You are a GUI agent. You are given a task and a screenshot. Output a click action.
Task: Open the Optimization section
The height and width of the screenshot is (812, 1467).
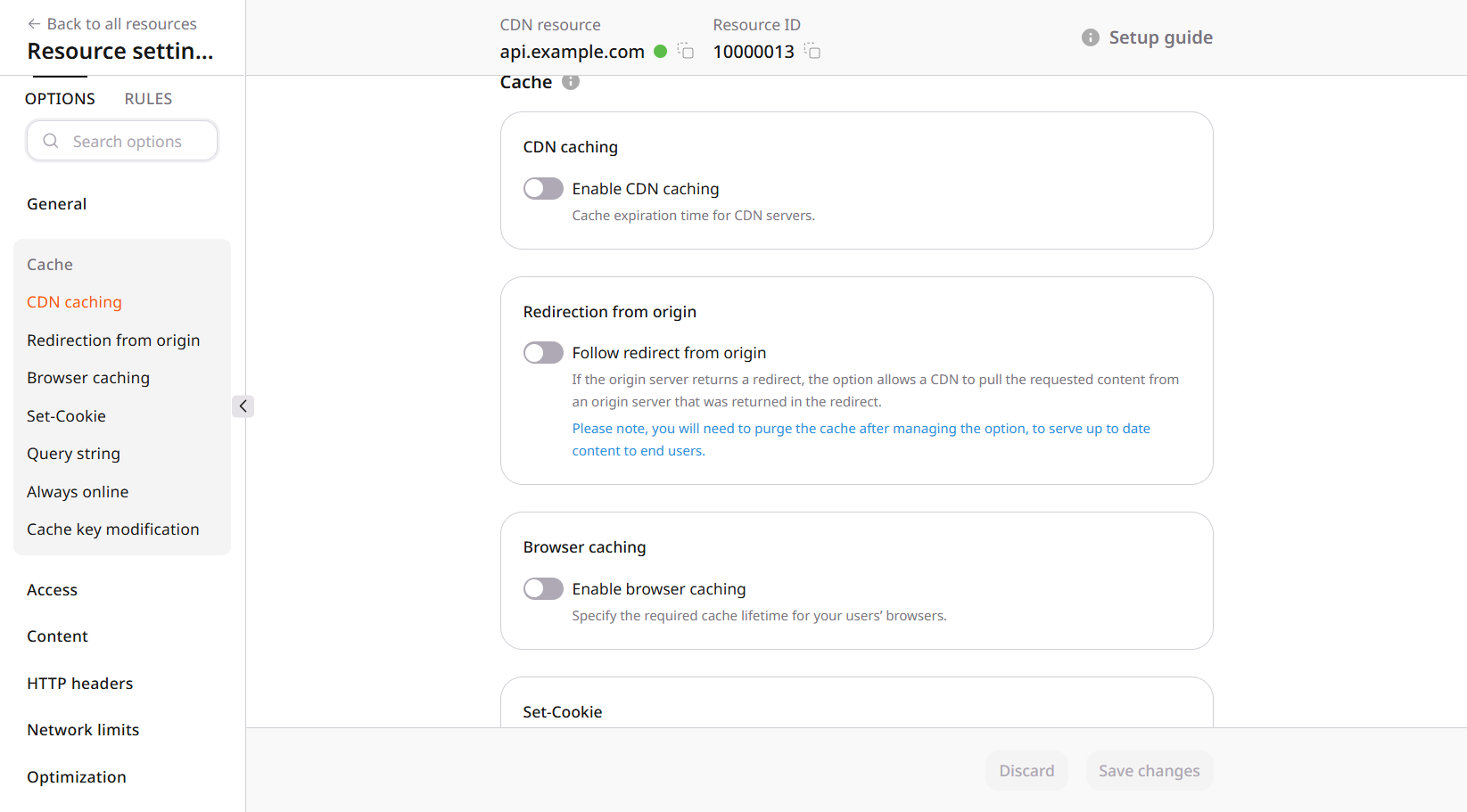tap(77, 777)
